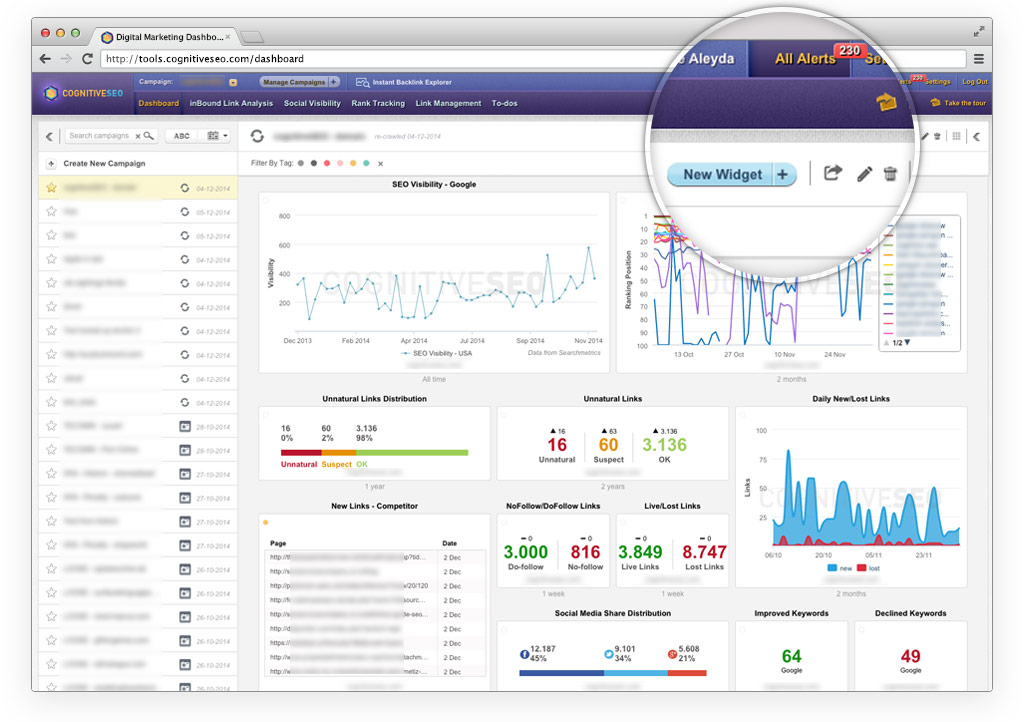Clear the tag filter with the x

(380, 164)
